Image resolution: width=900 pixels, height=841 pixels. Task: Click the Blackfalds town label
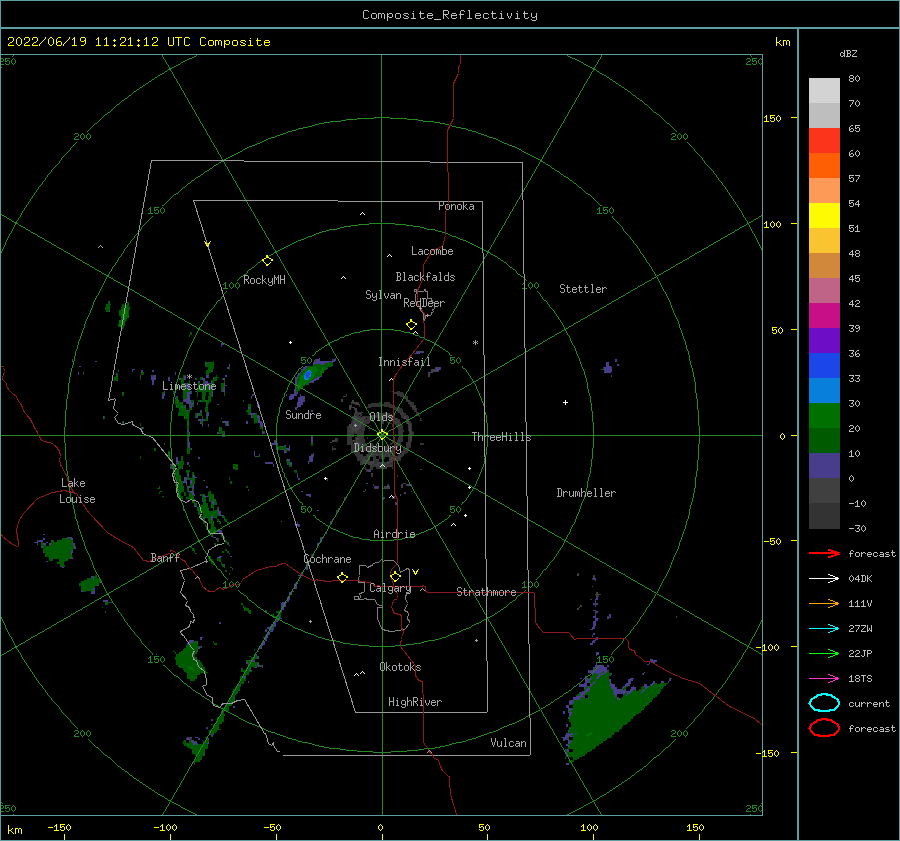[425, 277]
